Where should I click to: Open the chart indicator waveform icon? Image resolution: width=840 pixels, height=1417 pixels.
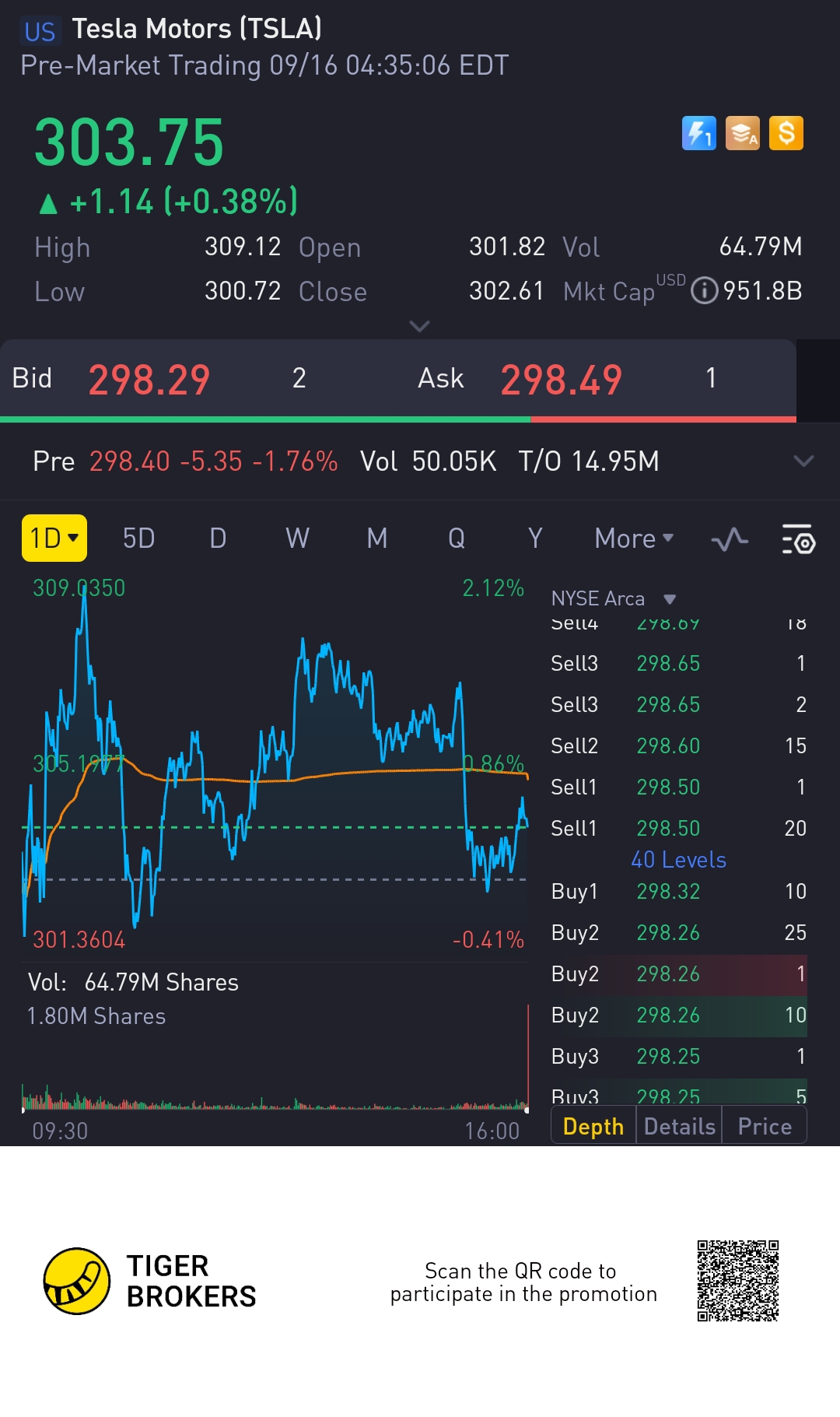(730, 538)
